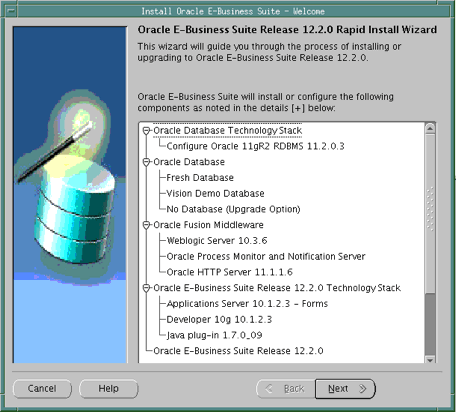Viewport: 457px width, 412px height.
Task: Open the wizard Help
Action: click(x=108, y=389)
